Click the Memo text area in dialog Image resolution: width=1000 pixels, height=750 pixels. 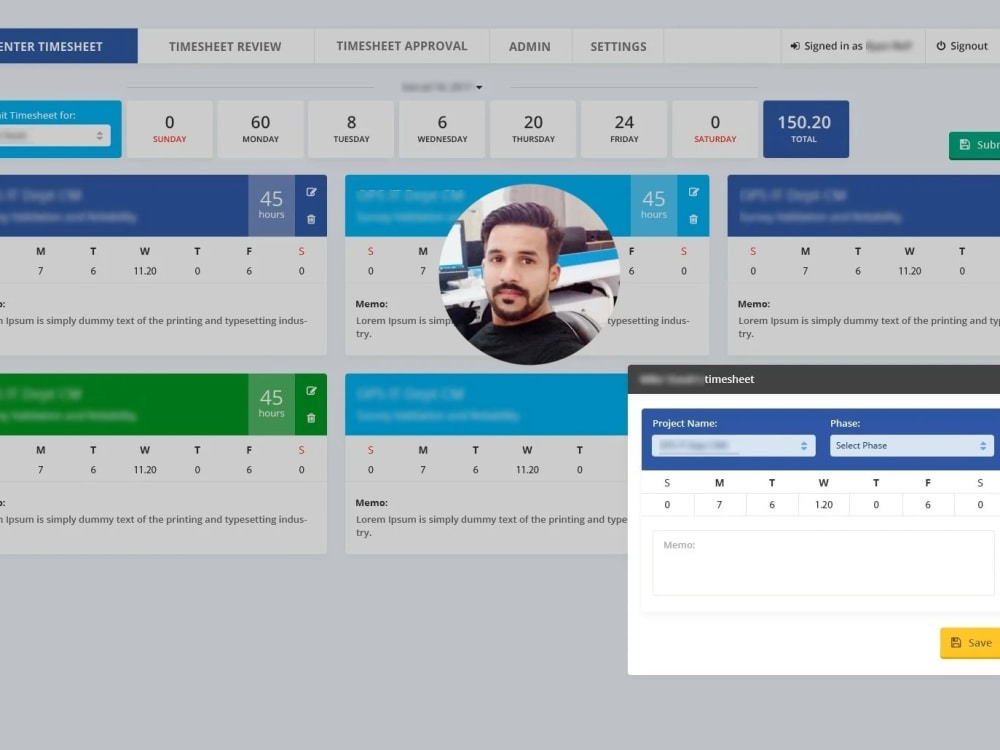click(x=823, y=563)
